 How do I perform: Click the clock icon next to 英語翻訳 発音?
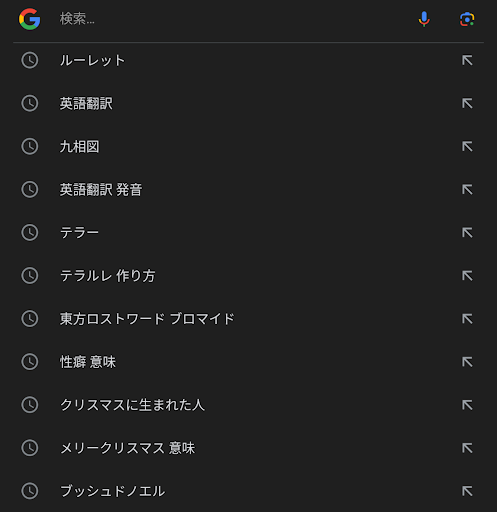(x=30, y=189)
